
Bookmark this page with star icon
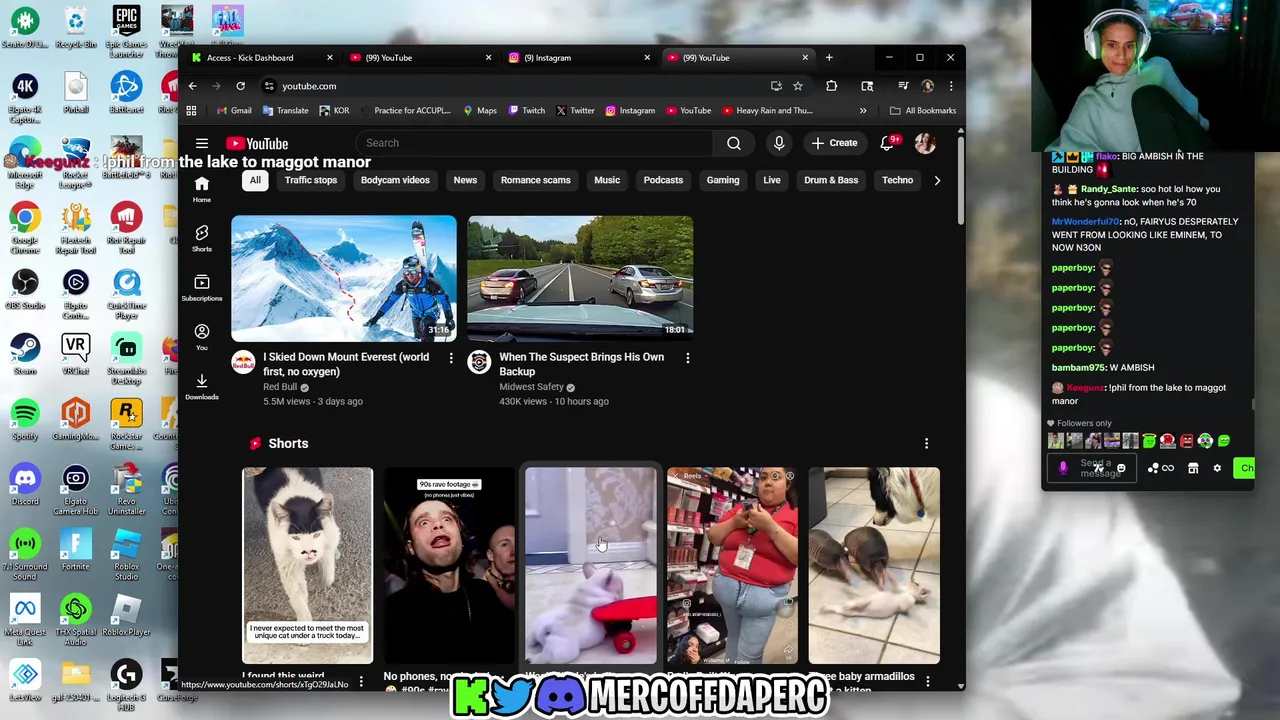point(798,86)
